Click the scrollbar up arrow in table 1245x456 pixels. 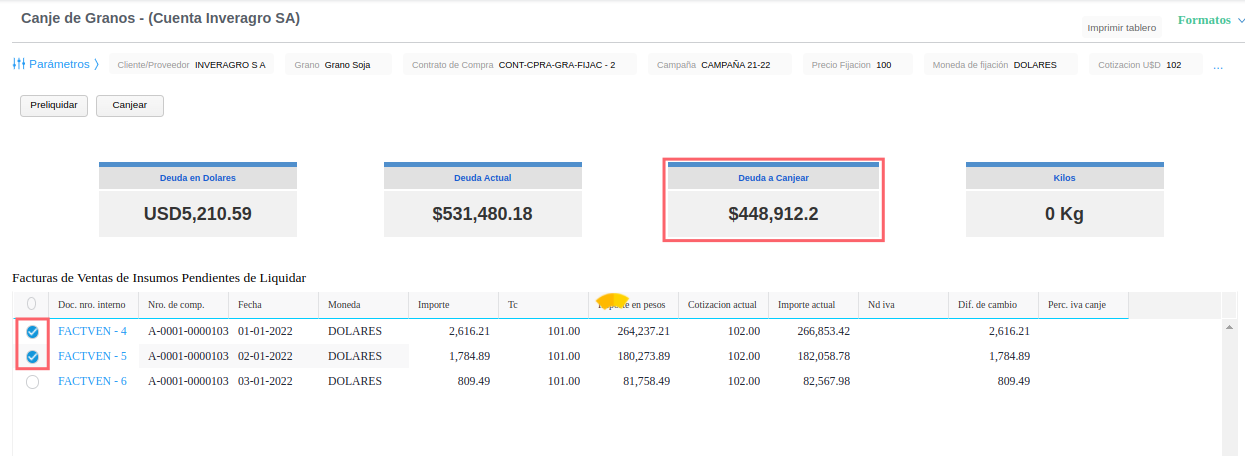coord(1228,327)
